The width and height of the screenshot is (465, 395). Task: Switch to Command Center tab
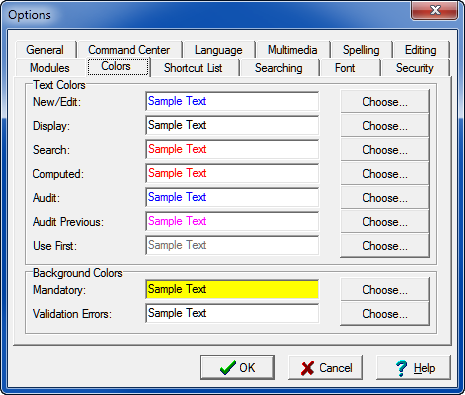point(129,50)
